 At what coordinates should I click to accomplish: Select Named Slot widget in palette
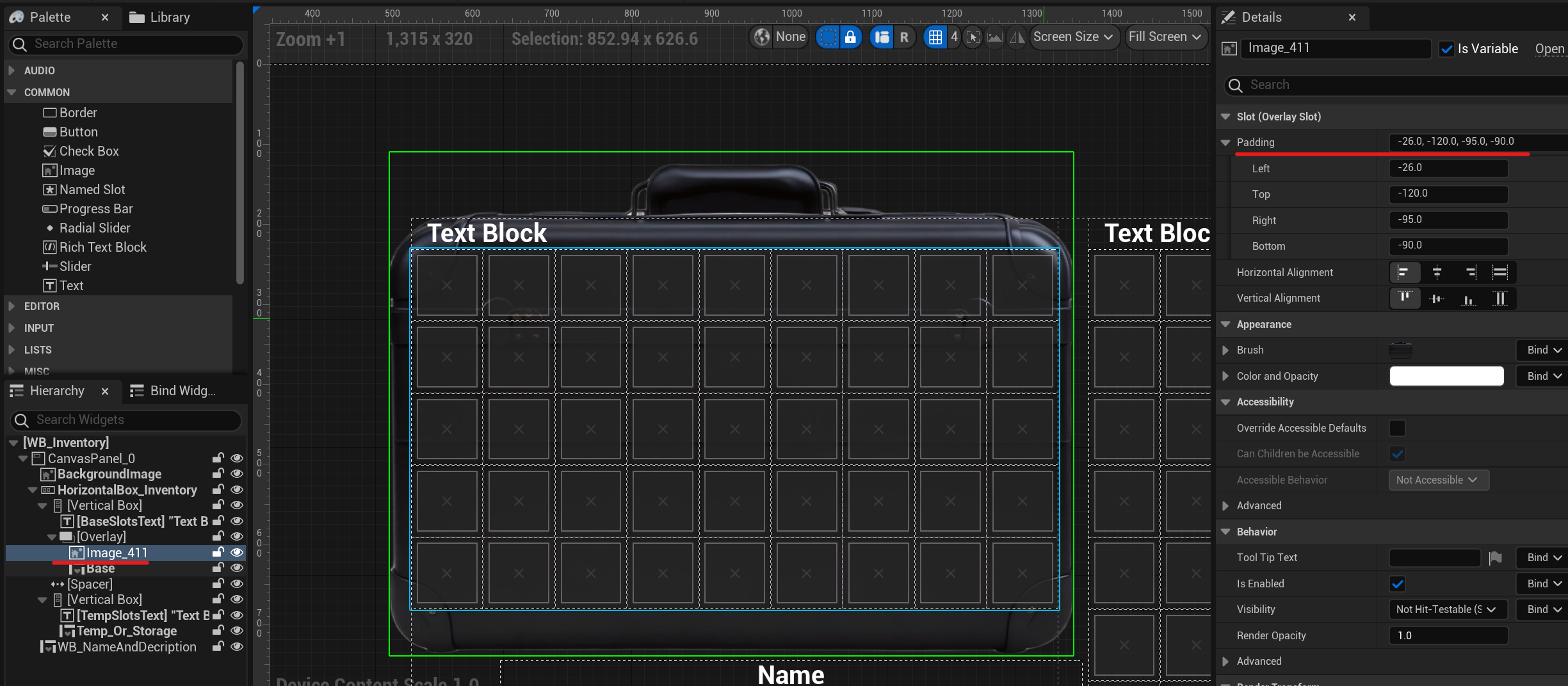(84, 190)
